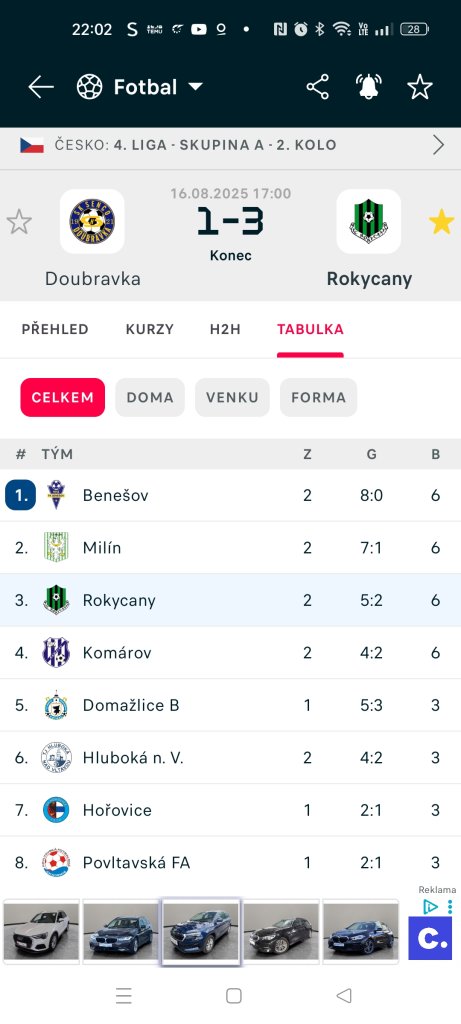Tap the Milín club crest
461x1024 pixels.
point(56,547)
